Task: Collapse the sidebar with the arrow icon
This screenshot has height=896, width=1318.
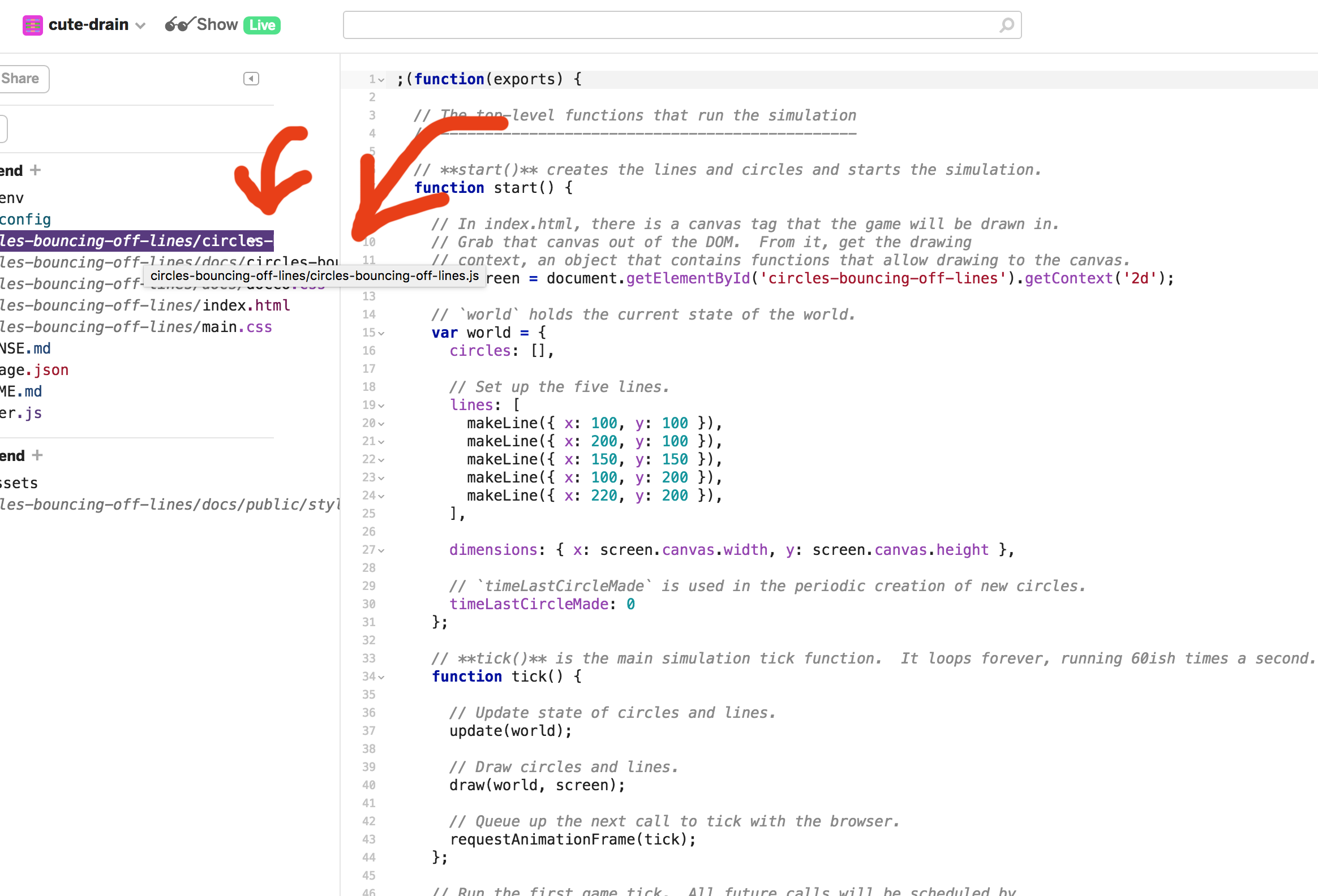Action: click(251, 79)
